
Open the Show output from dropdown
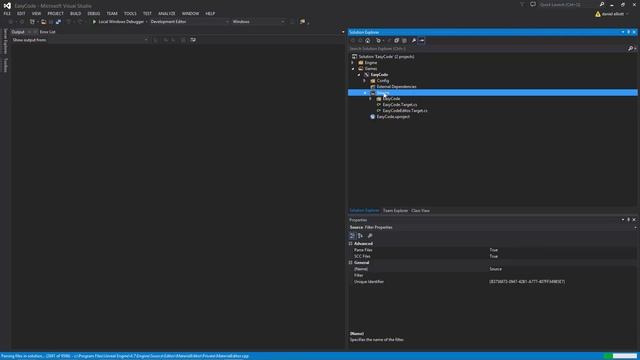pyautogui.click(x=98, y=40)
